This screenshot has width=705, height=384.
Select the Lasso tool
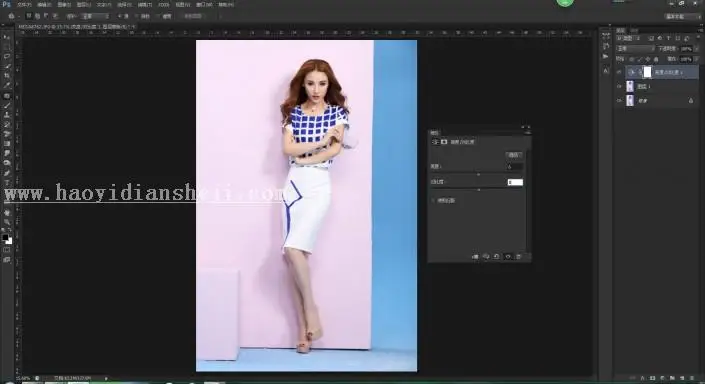click(7, 56)
